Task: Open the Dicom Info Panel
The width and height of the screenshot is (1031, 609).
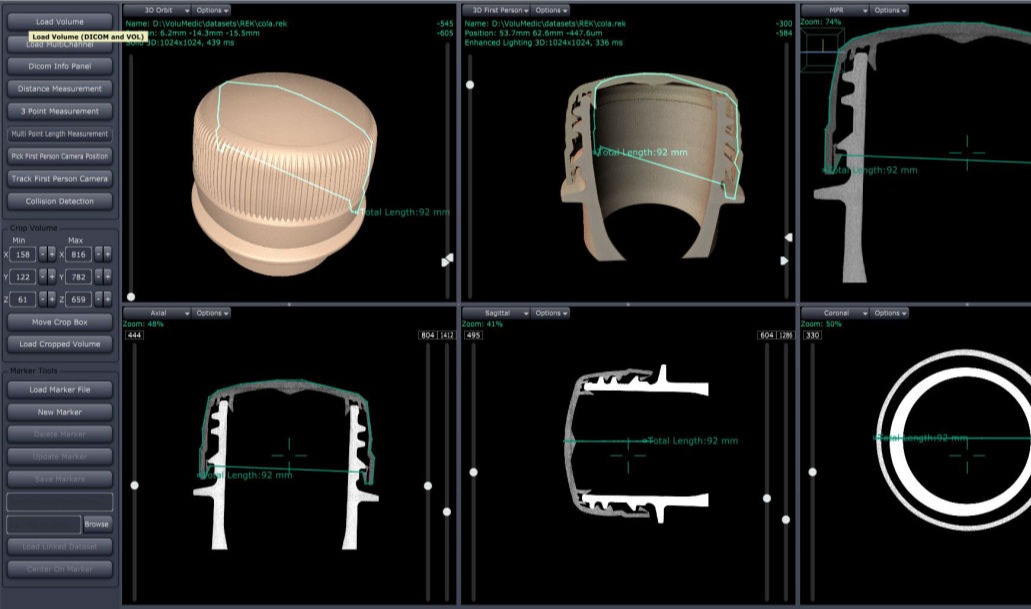Action: click(60, 66)
